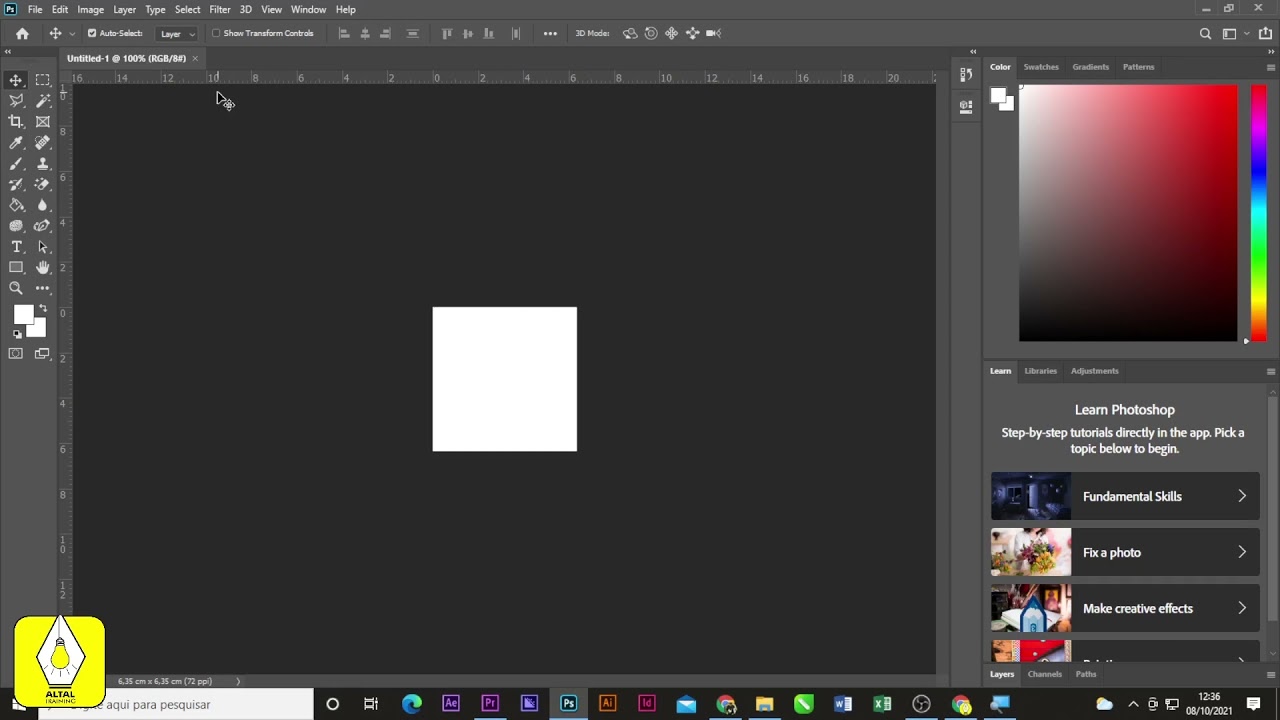Open tool preset picker arrow beside Move icon

[72, 33]
